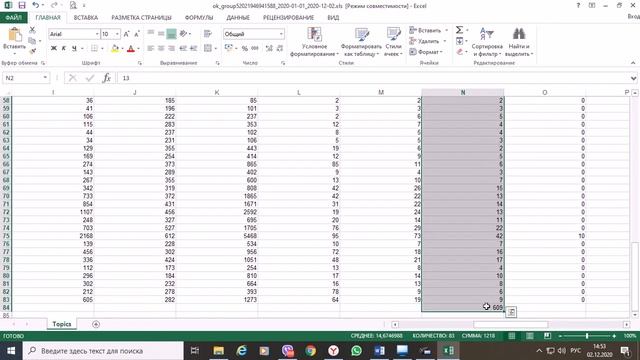The width and height of the screenshot is (640, 360).
Task: Open the Общий number format dropdown
Action: click(281, 34)
